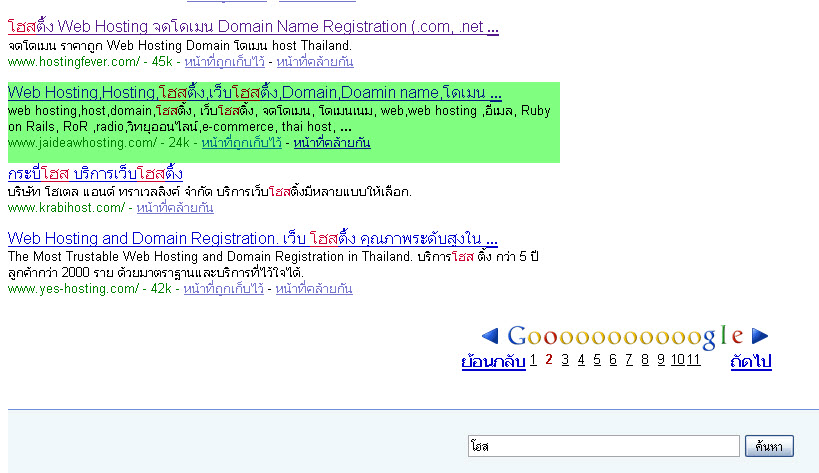
Task: Open similar pages link for jaideawhosting.com
Action: [x=332, y=143]
